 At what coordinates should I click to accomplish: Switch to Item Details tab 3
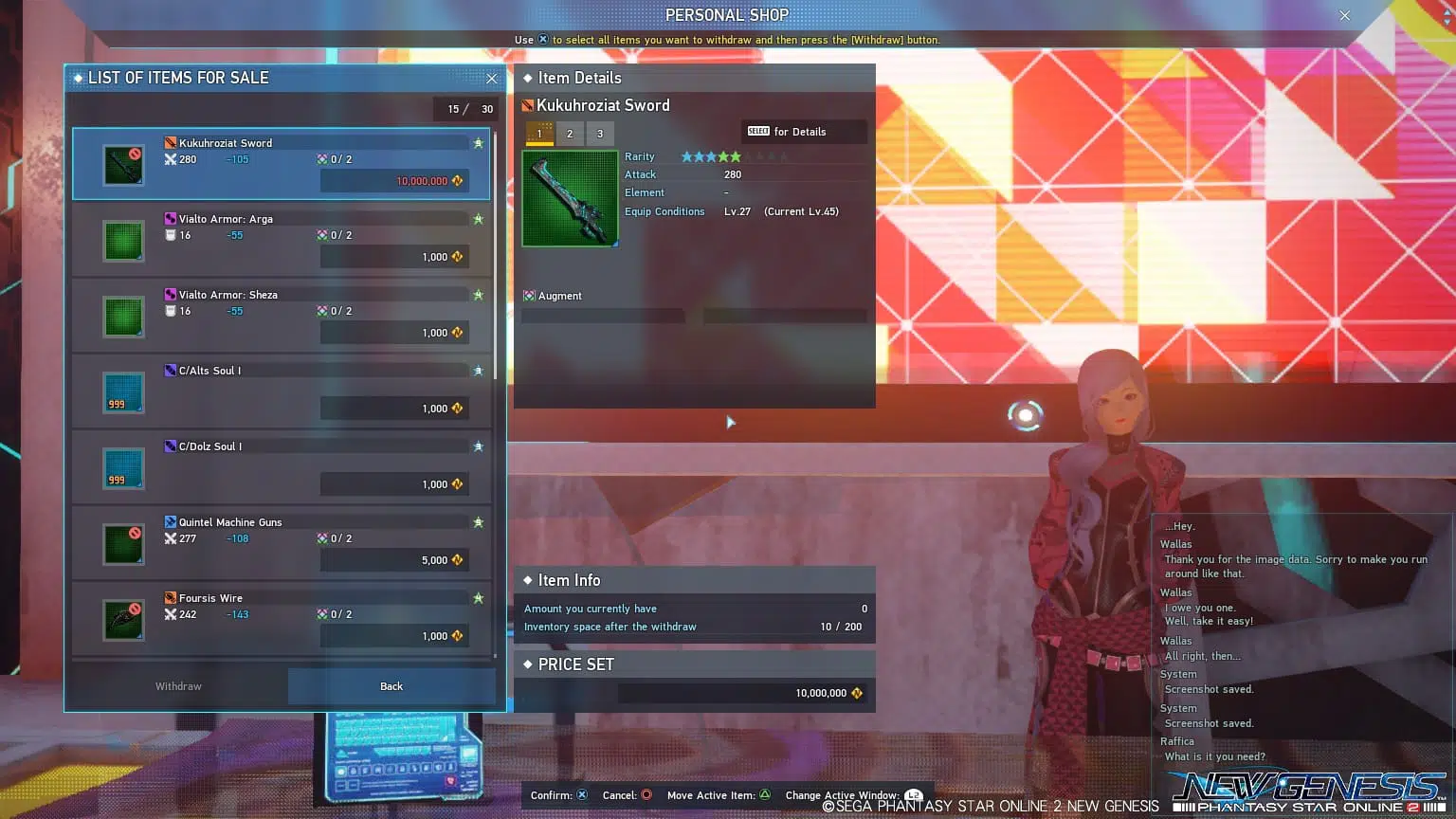tap(600, 134)
